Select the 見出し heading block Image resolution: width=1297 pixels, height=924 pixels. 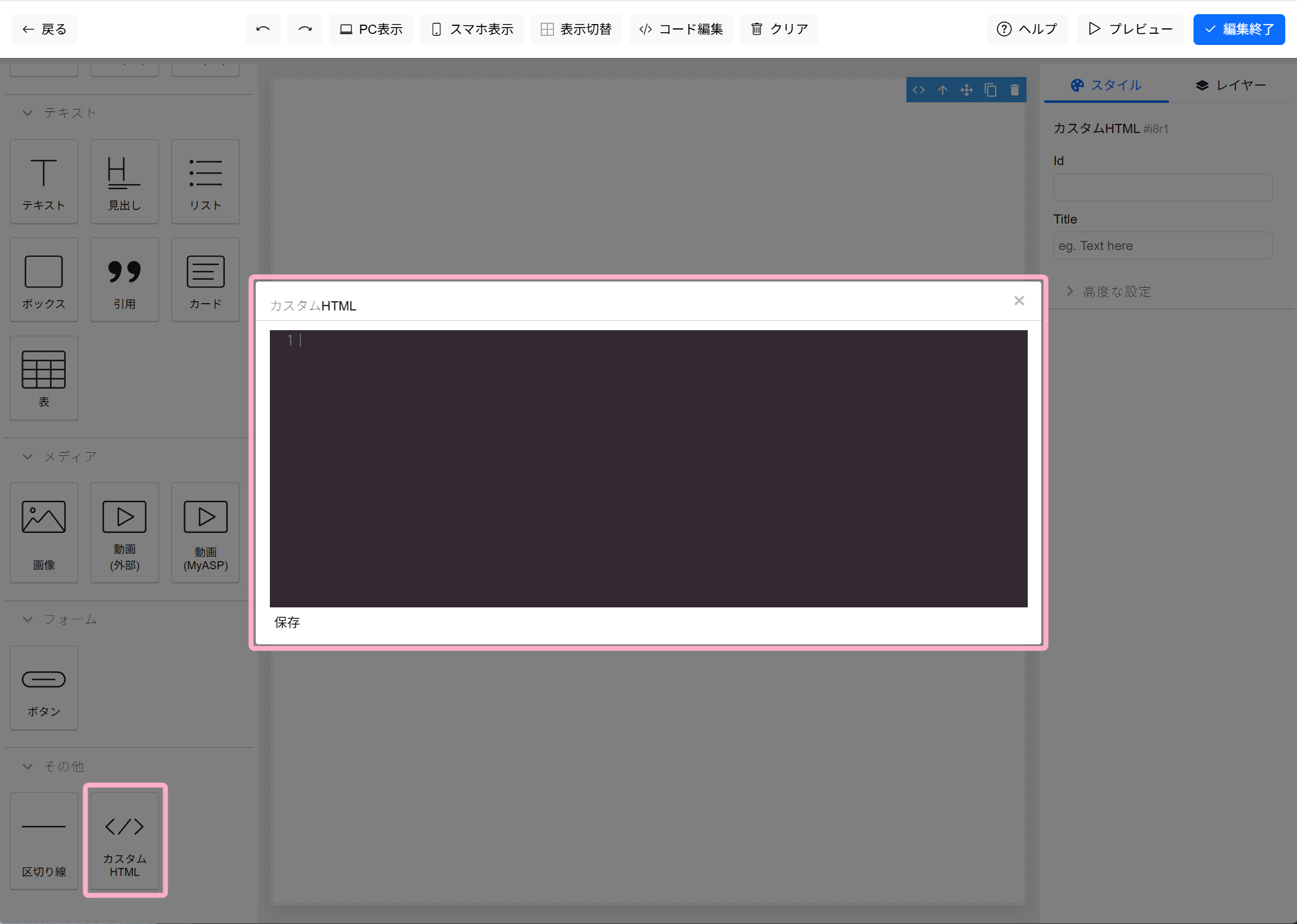pyautogui.click(x=124, y=181)
